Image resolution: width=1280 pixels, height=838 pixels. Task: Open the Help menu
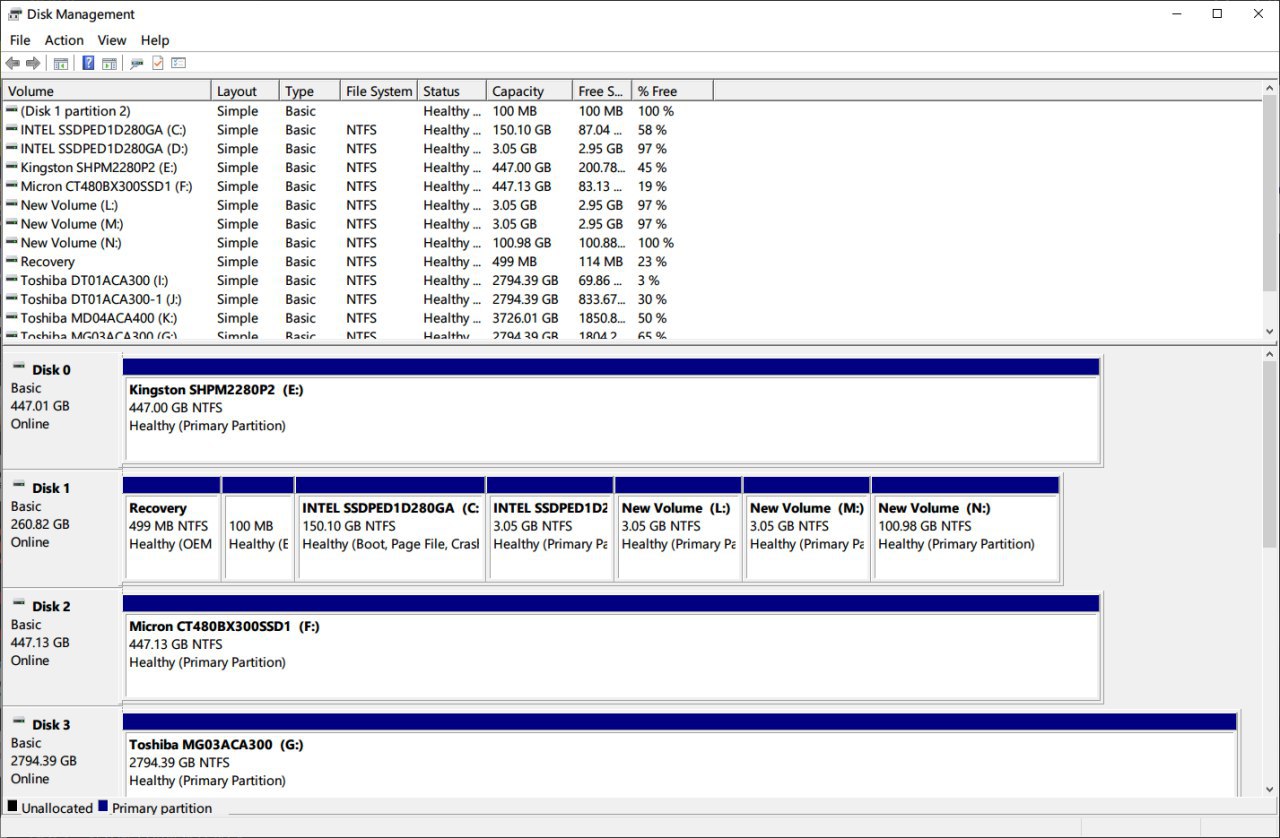[155, 40]
